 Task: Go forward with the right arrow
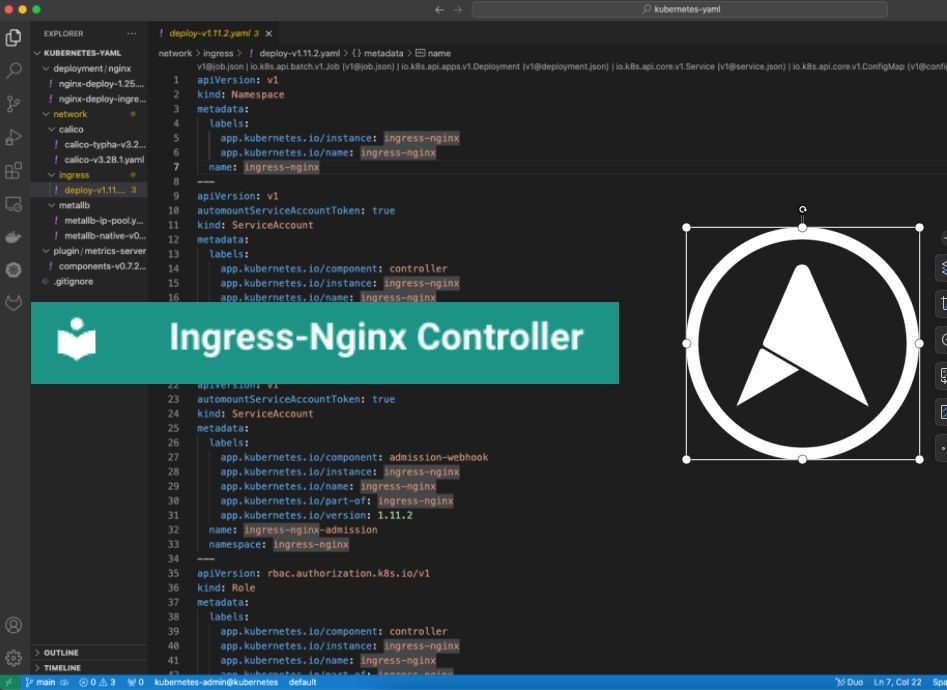coord(458,10)
